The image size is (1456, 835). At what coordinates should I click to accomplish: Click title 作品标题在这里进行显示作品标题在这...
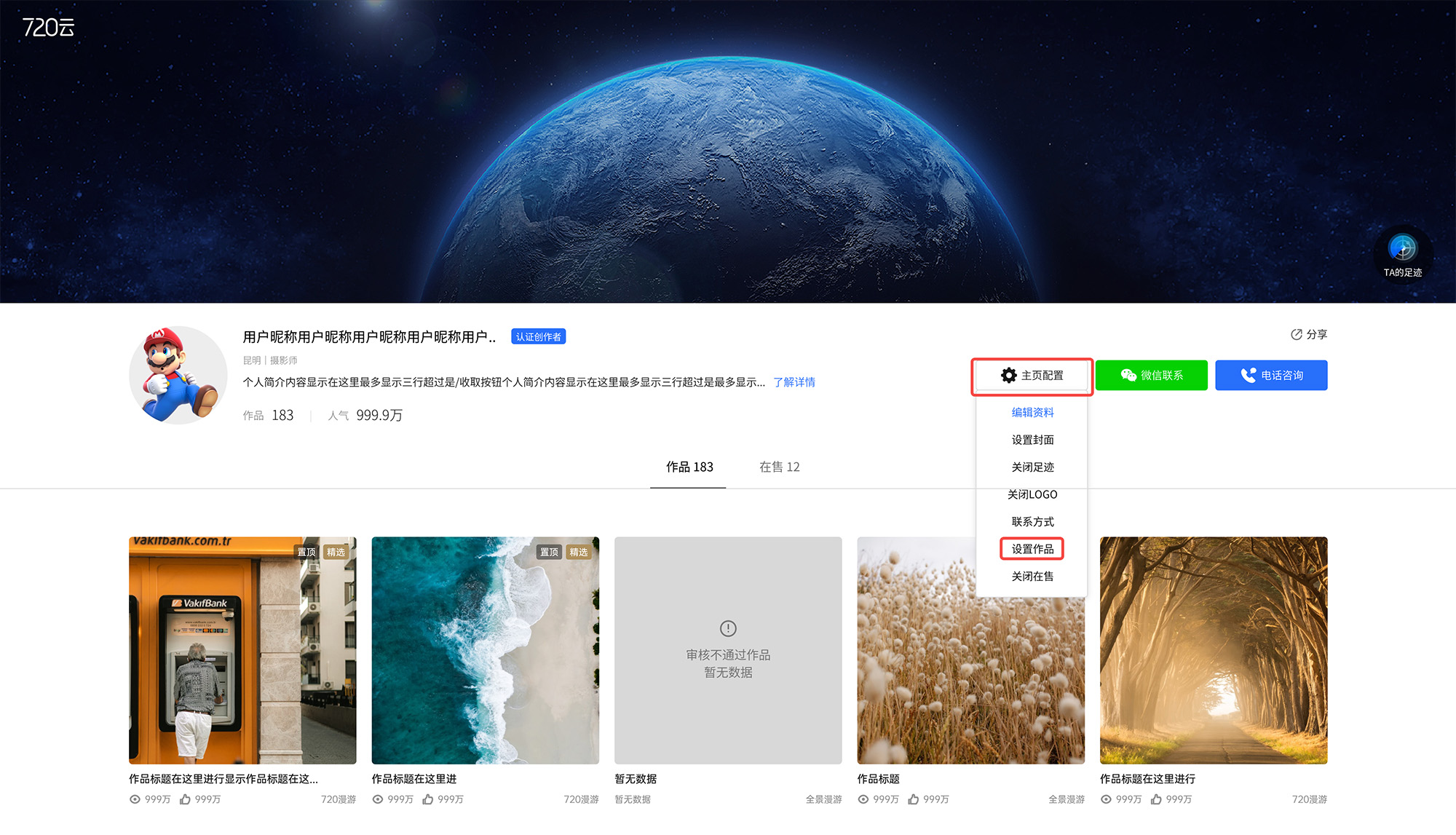click(x=223, y=779)
